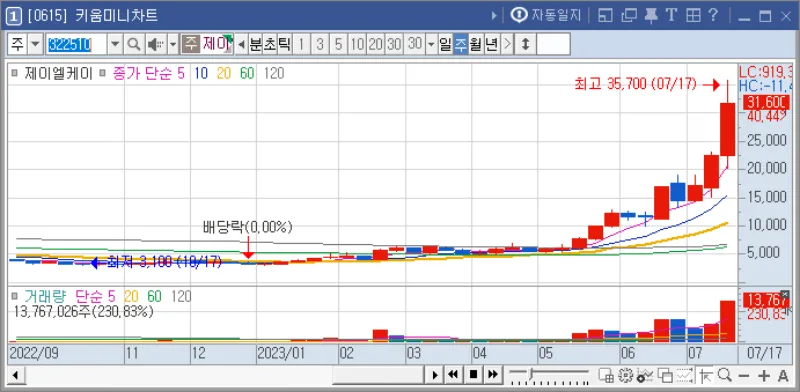Close the volume panel with X
The height and width of the screenshot is (392, 800).
784,294
